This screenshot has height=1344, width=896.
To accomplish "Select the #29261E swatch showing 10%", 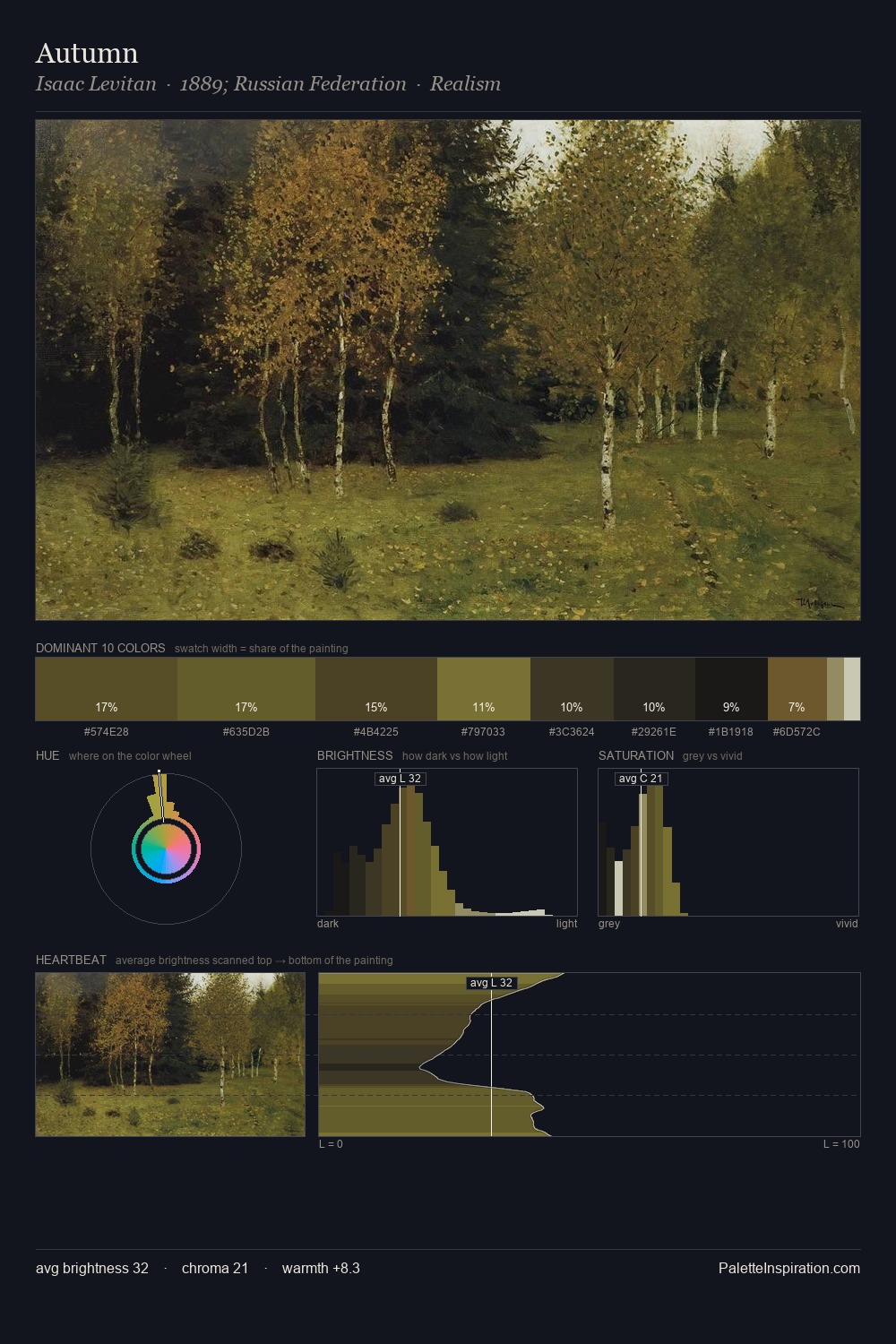I will click(x=654, y=689).
